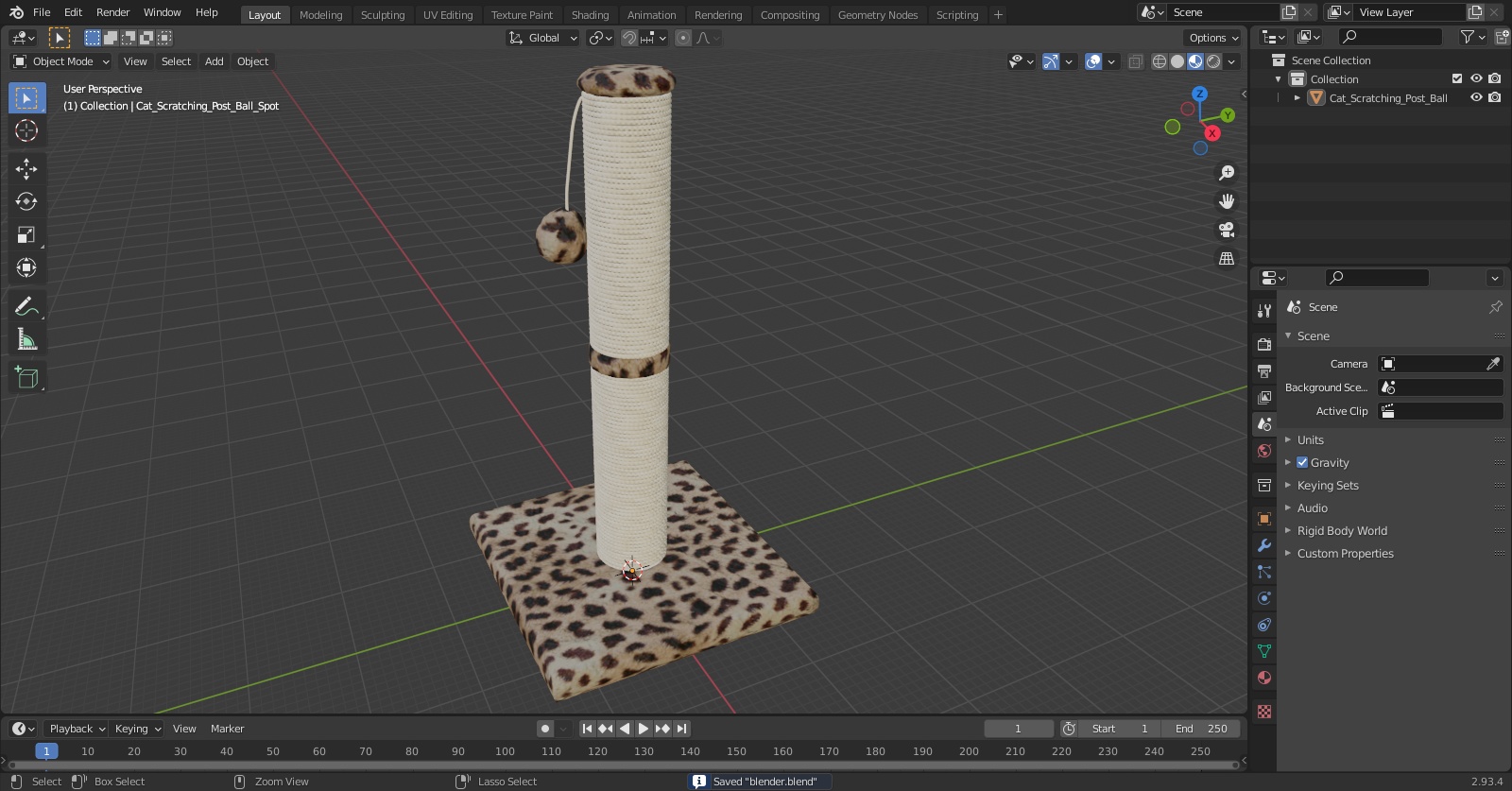Open viewport Options dropdown
Image resolution: width=1512 pixels, height=791 pixels.
tap(1213, 38)
